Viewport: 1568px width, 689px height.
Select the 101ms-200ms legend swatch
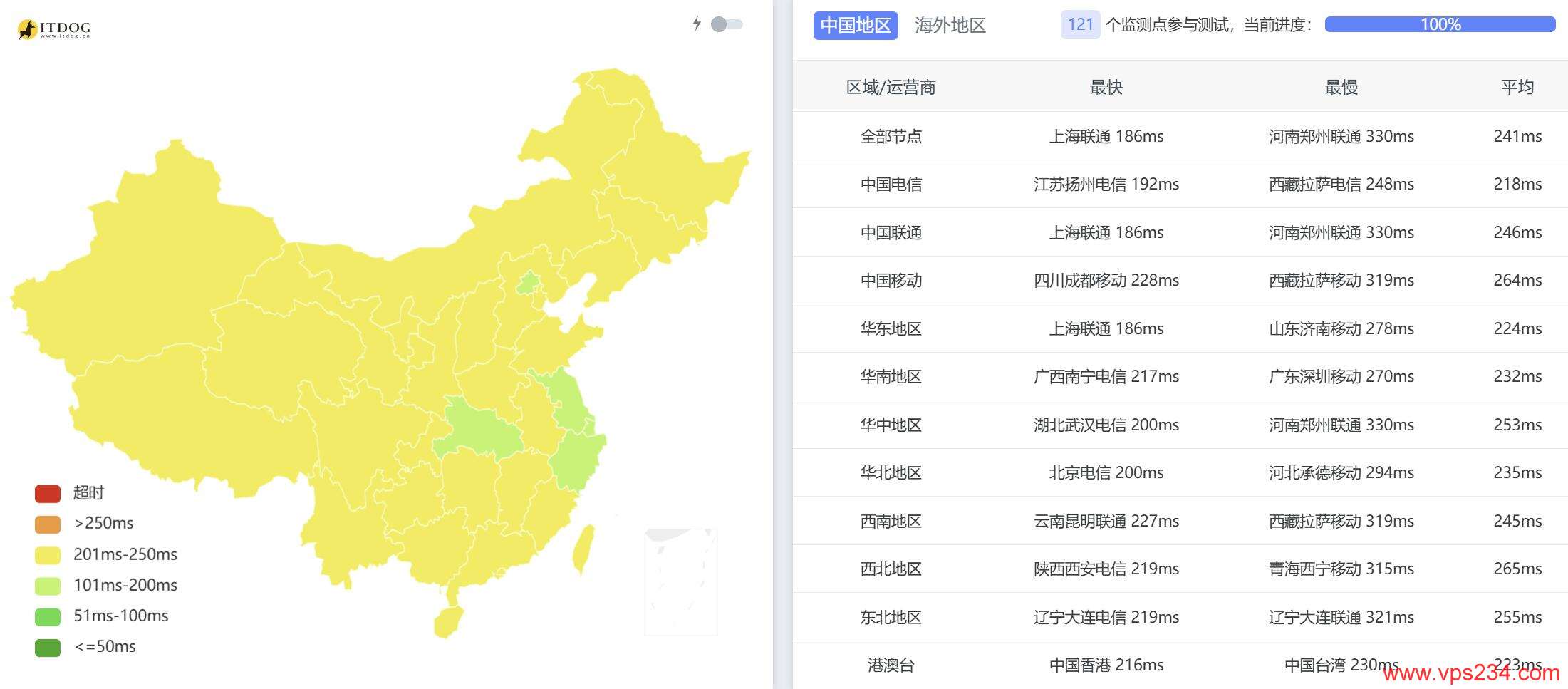48,586
